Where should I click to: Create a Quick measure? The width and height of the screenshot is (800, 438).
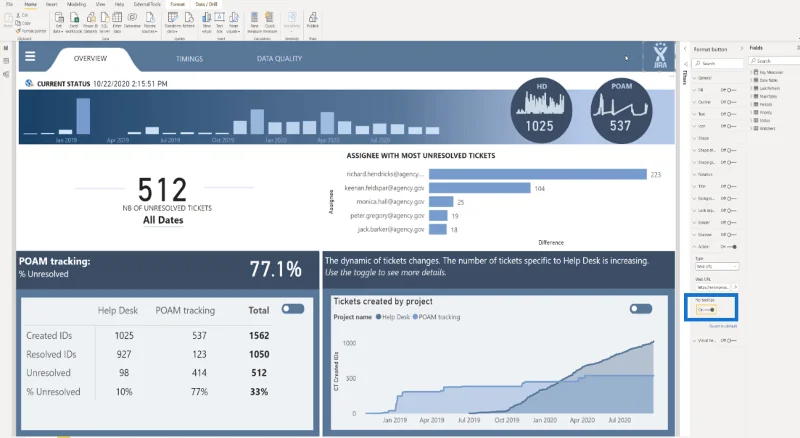(269, 18)
